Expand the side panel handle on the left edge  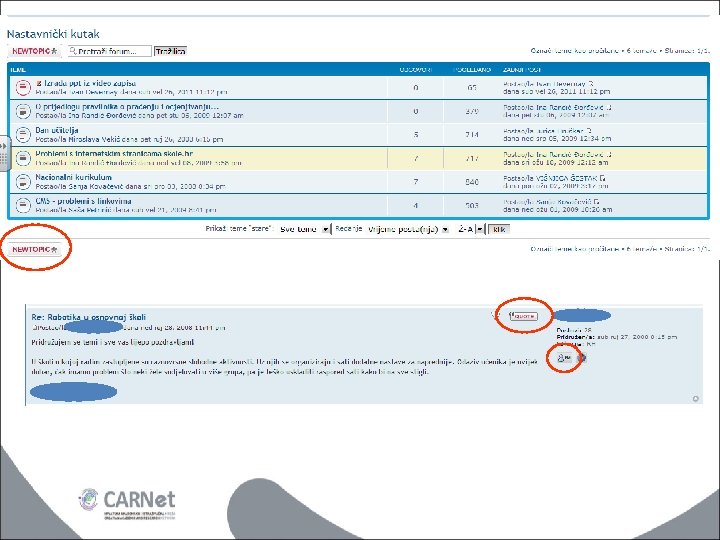pos(4,153)
